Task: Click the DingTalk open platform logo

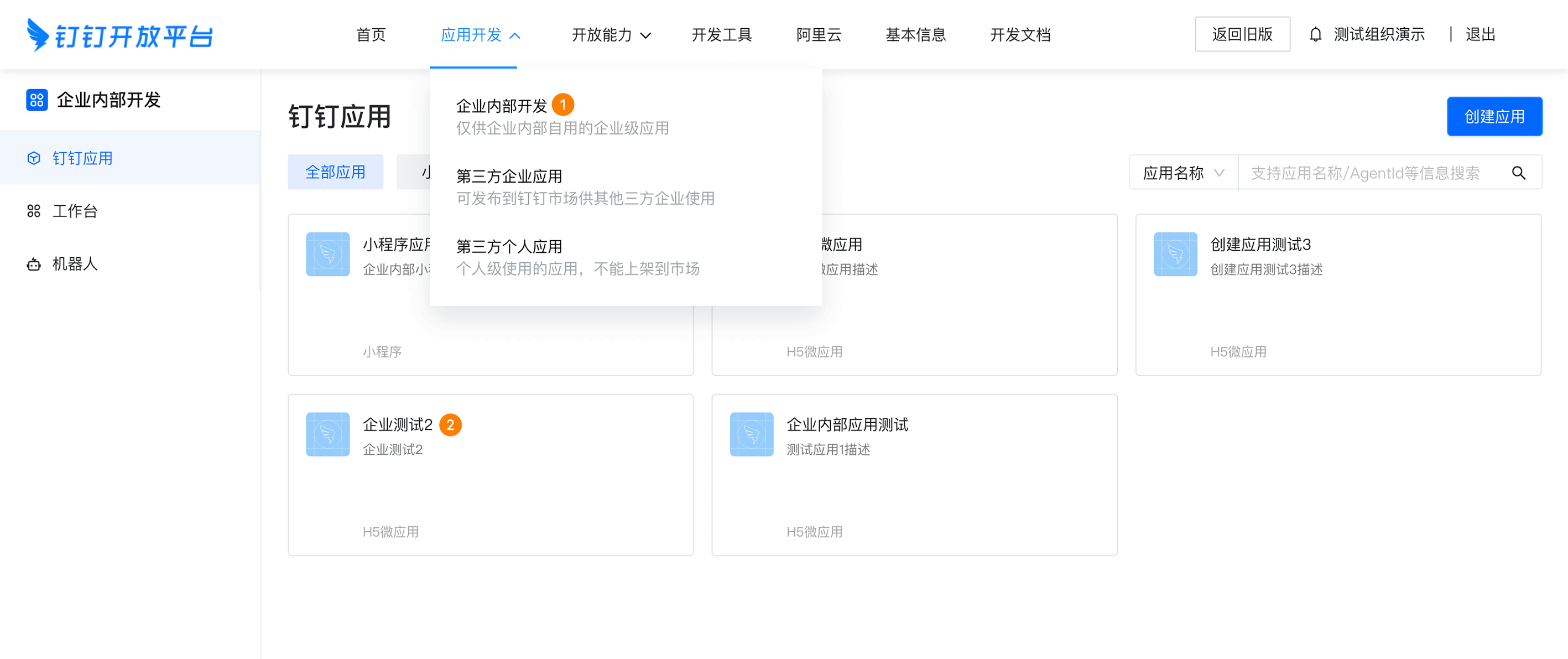Action: (x=120, y=35)
